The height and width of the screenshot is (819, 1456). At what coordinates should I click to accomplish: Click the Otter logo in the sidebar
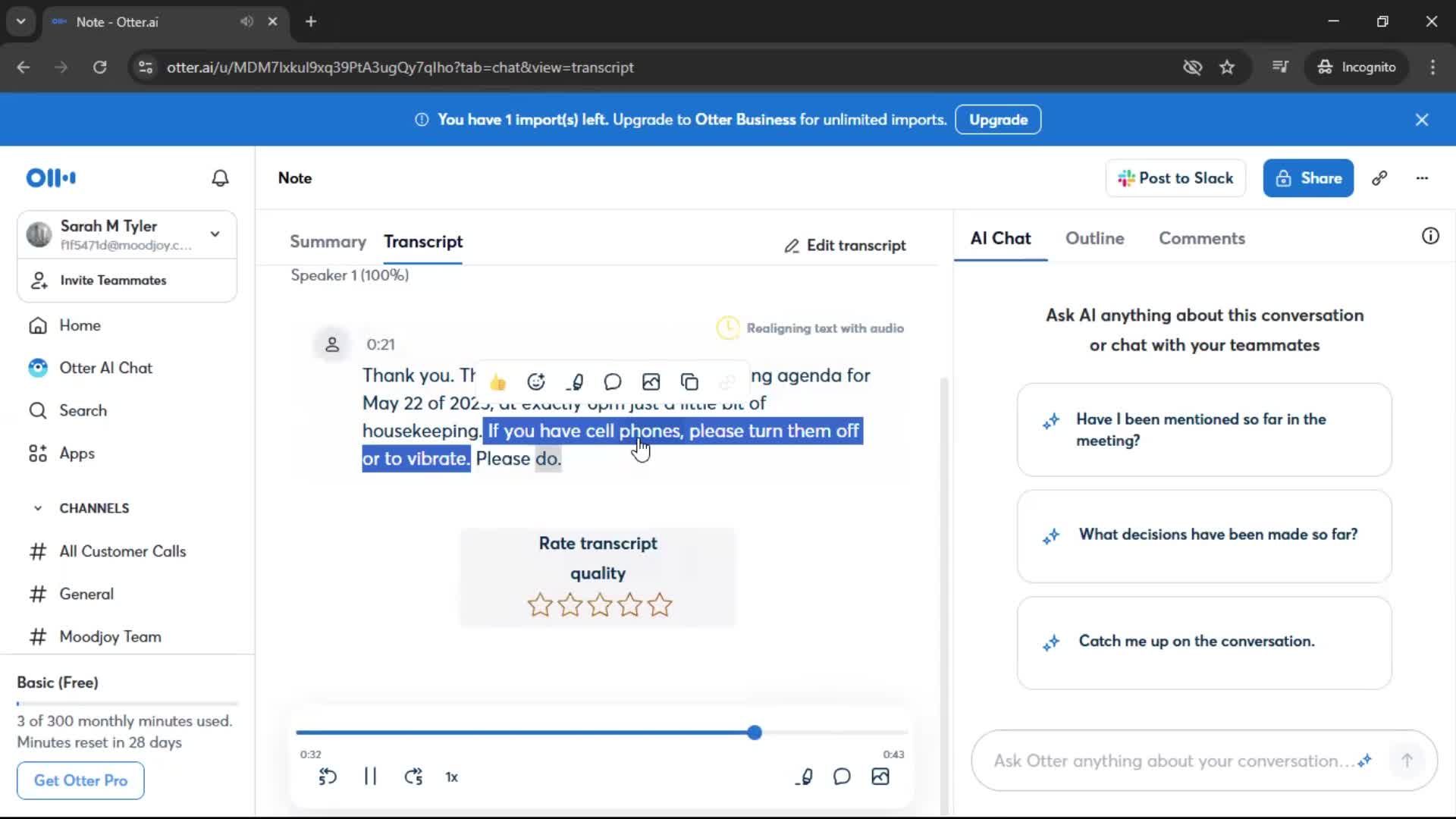pos(51,177)
